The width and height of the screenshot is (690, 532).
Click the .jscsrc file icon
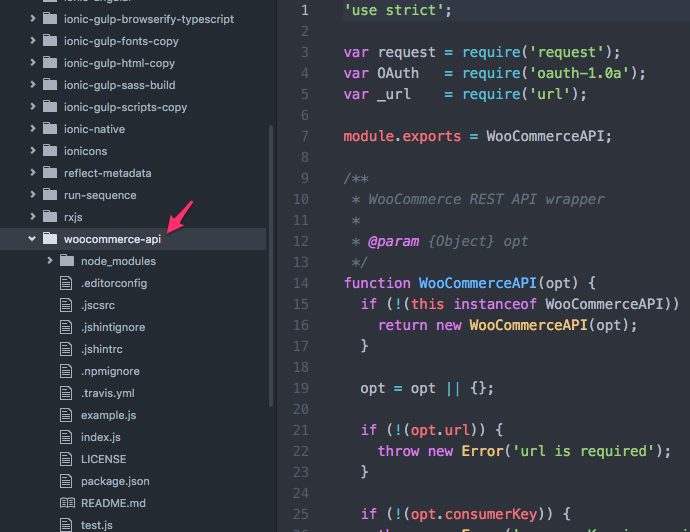[x=66, y=305]
